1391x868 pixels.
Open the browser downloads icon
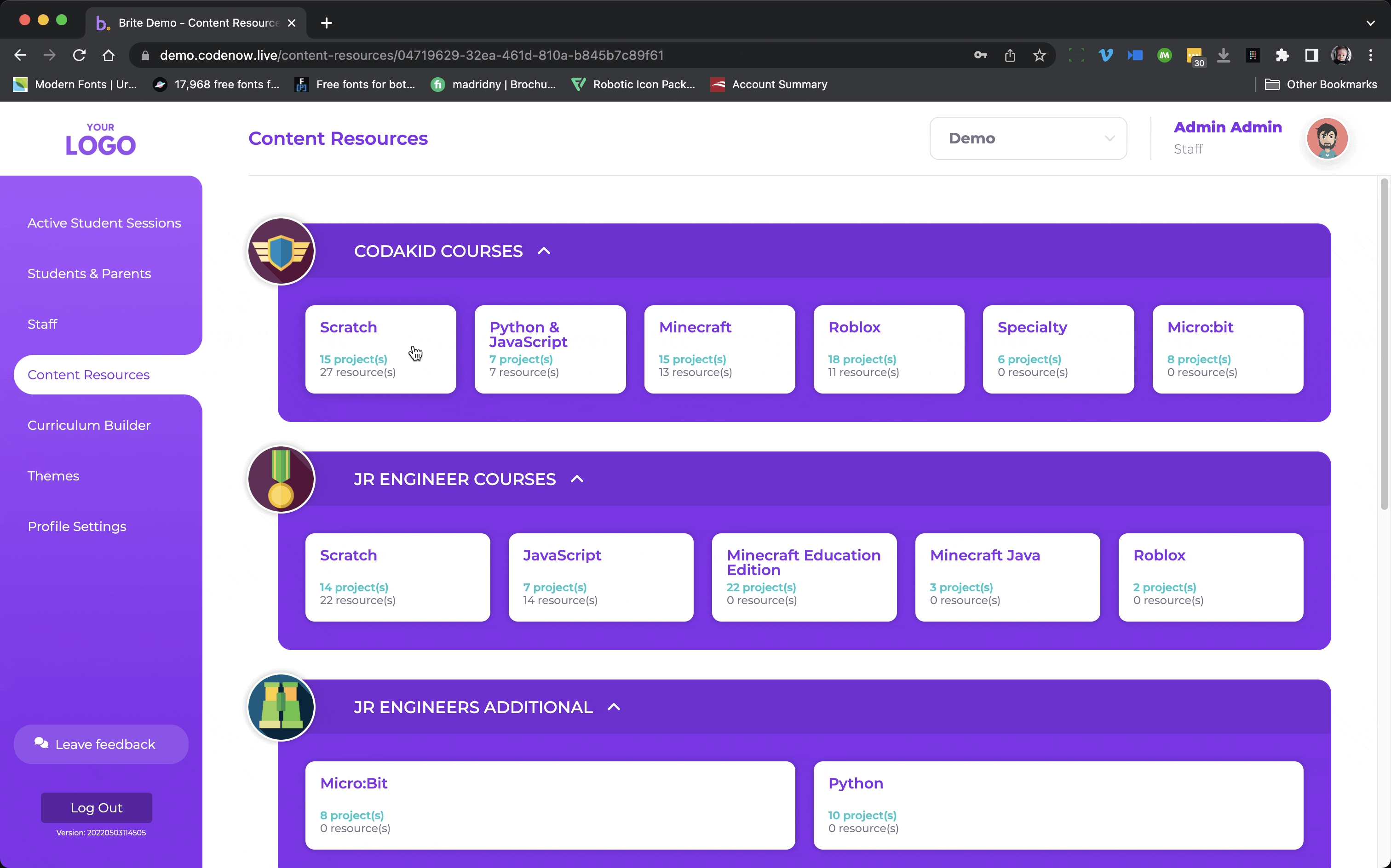(x=1223, y=55)
